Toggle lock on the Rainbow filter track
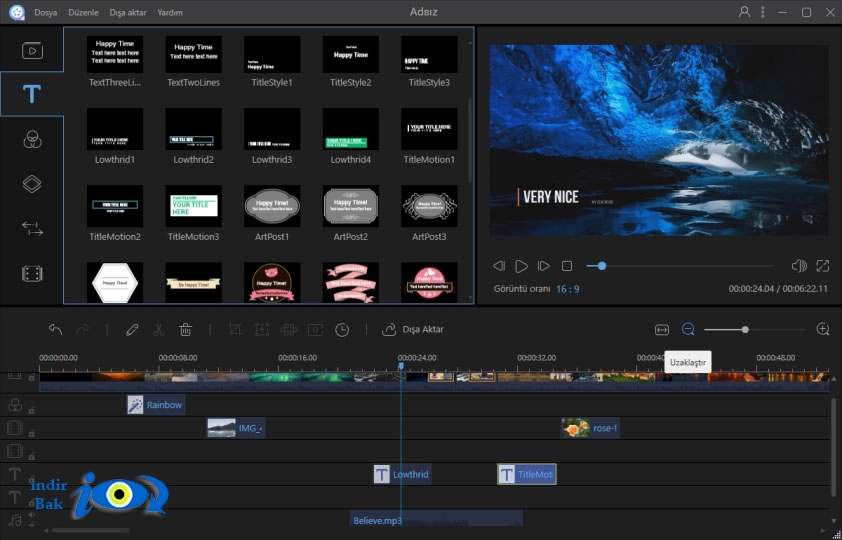This screenshot has height=540, width=842. (32, 410)
